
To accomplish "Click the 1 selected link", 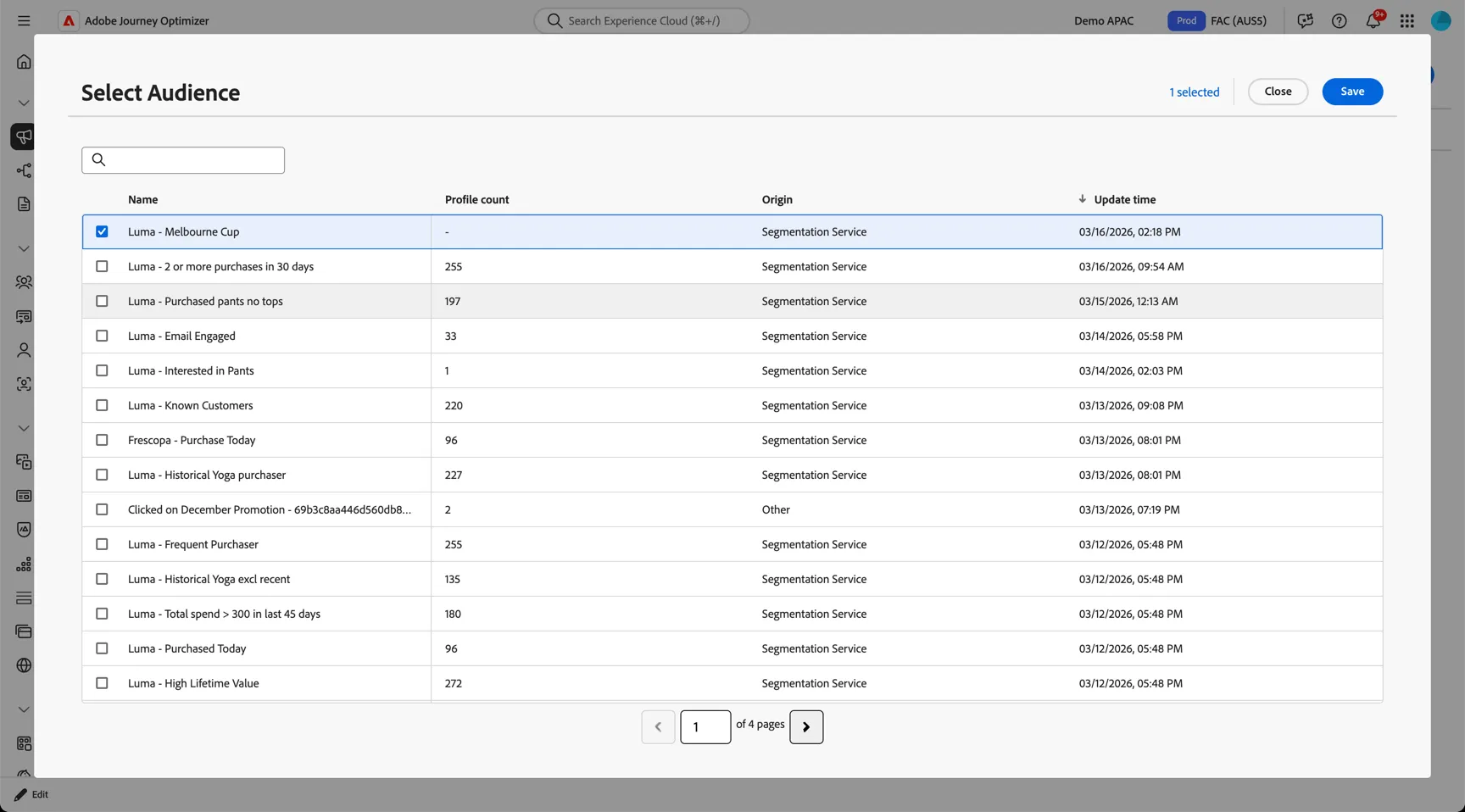I will 1195,92.
